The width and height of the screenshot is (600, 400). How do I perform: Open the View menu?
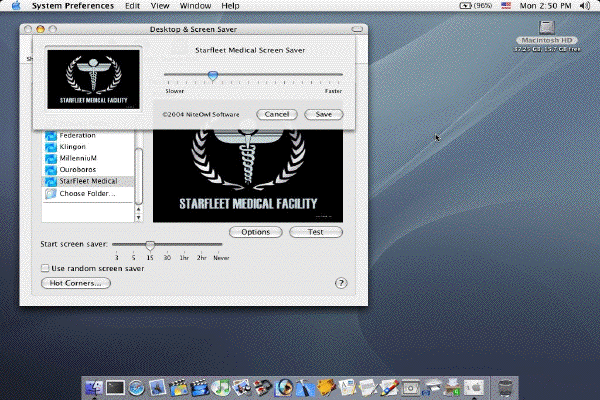(160, 6)
